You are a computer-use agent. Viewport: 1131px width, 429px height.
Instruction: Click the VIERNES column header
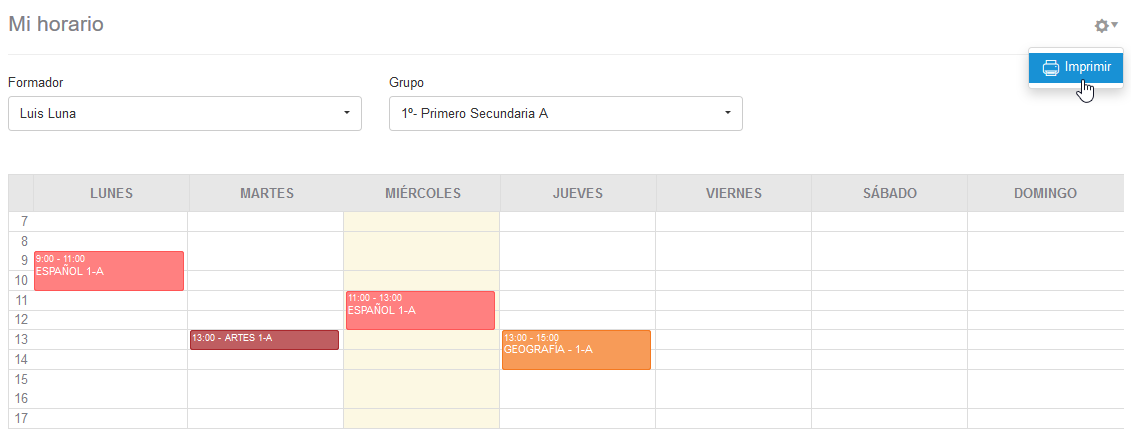tap(733, 193)
